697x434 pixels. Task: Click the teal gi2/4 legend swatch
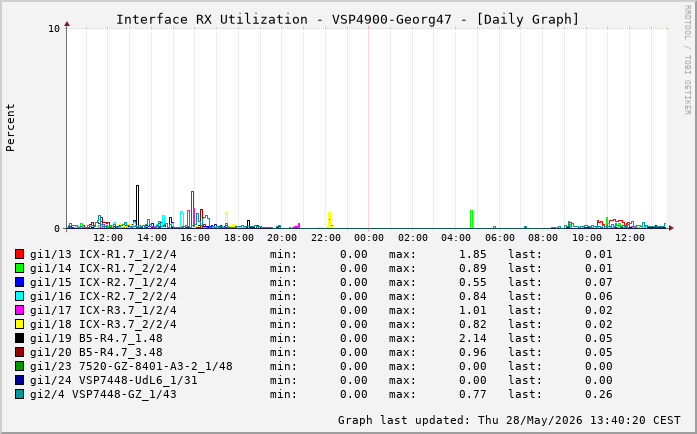pyautogui.click(x=20, y=394)
